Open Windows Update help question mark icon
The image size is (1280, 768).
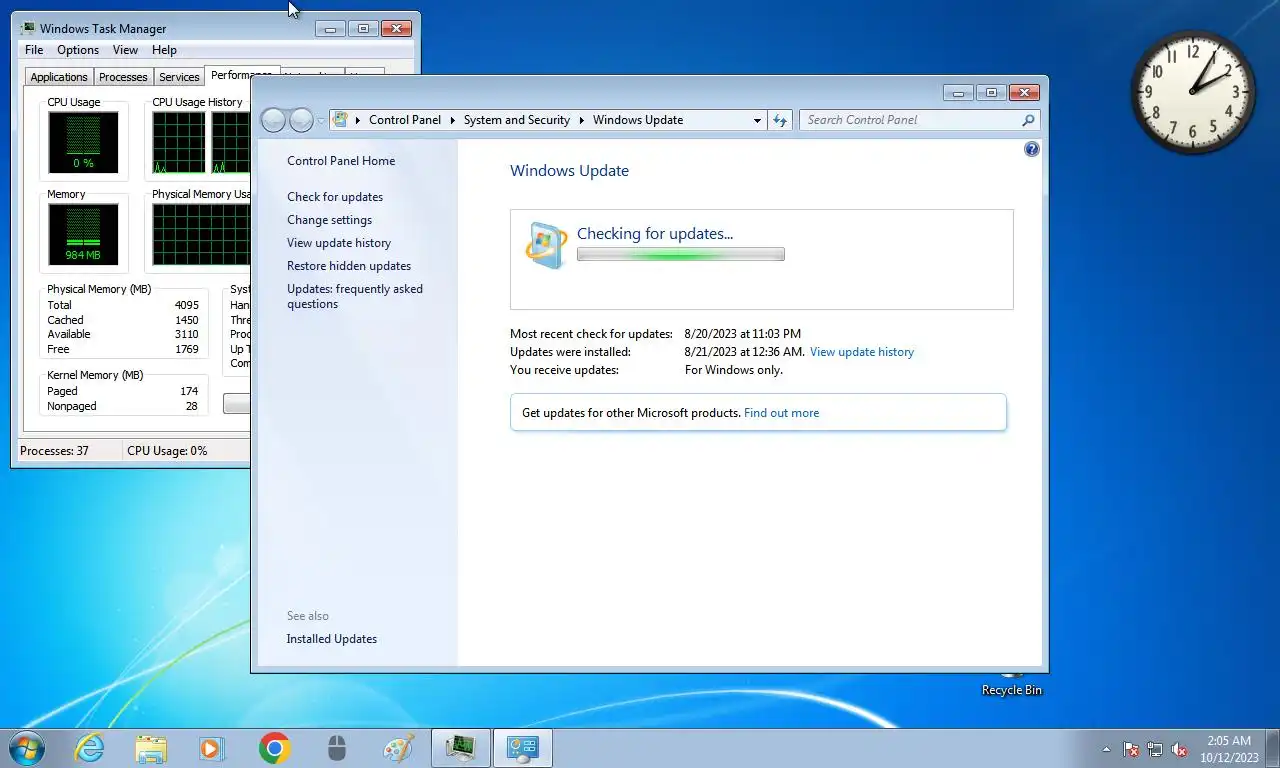(x=1032, y=149)
